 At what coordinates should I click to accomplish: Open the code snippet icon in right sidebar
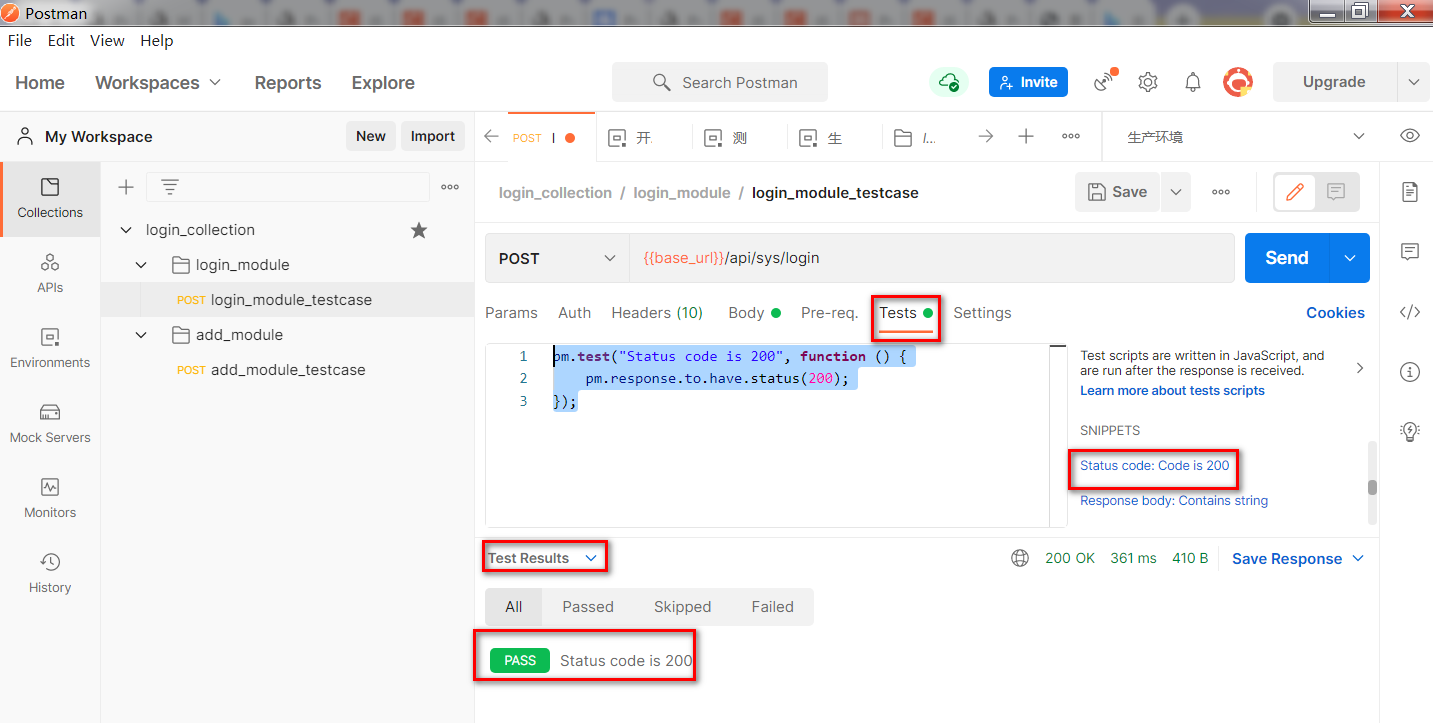click(x=1410, y=312)
